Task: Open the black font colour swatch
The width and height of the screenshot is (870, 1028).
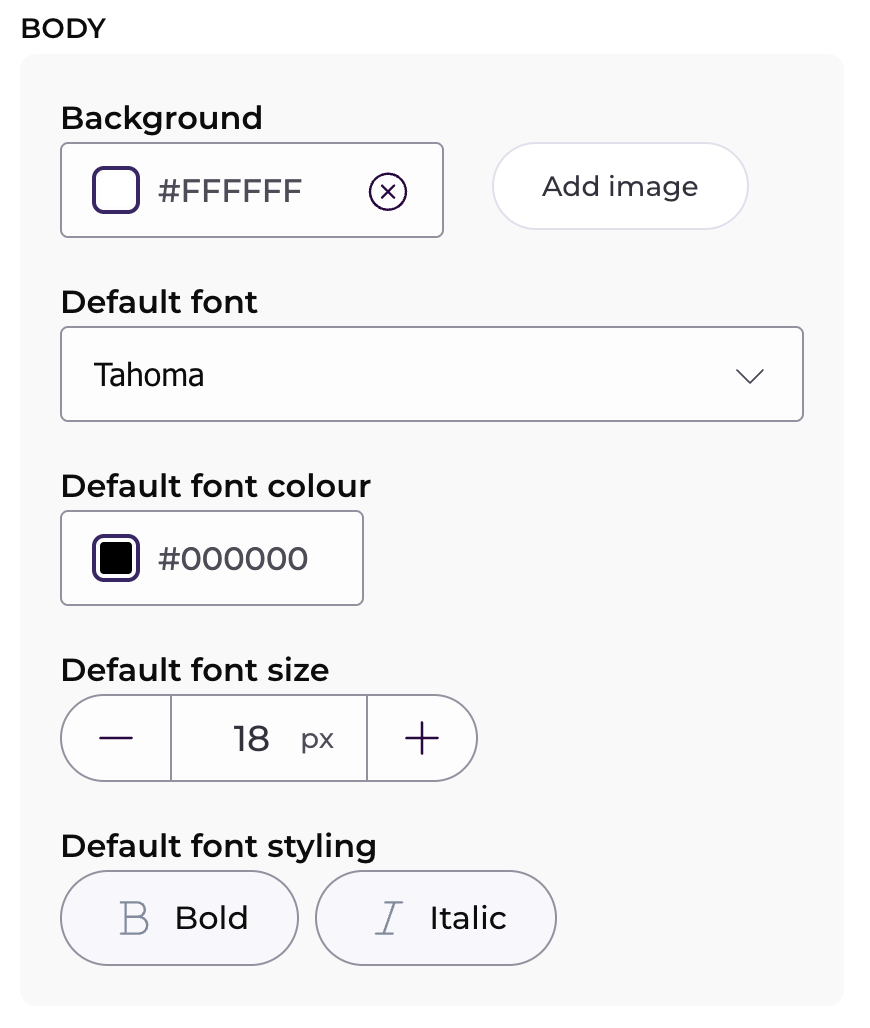Action: pyautogui.click(x=116, y=558)
